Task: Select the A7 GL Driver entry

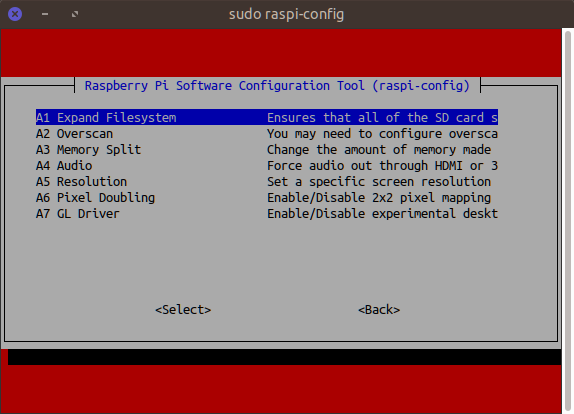Action: (267, 214)
